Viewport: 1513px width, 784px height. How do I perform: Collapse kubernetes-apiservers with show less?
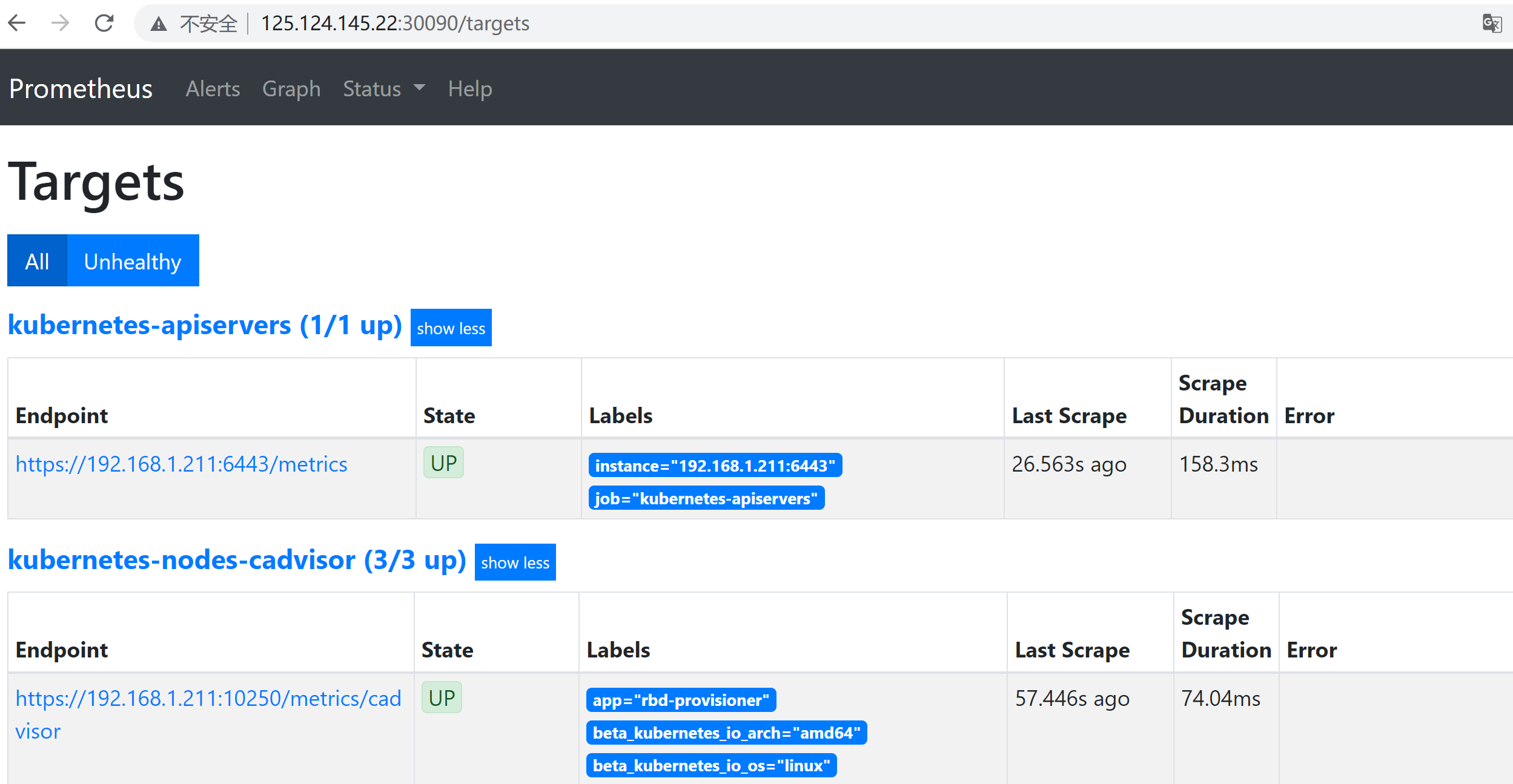point(451,328)
